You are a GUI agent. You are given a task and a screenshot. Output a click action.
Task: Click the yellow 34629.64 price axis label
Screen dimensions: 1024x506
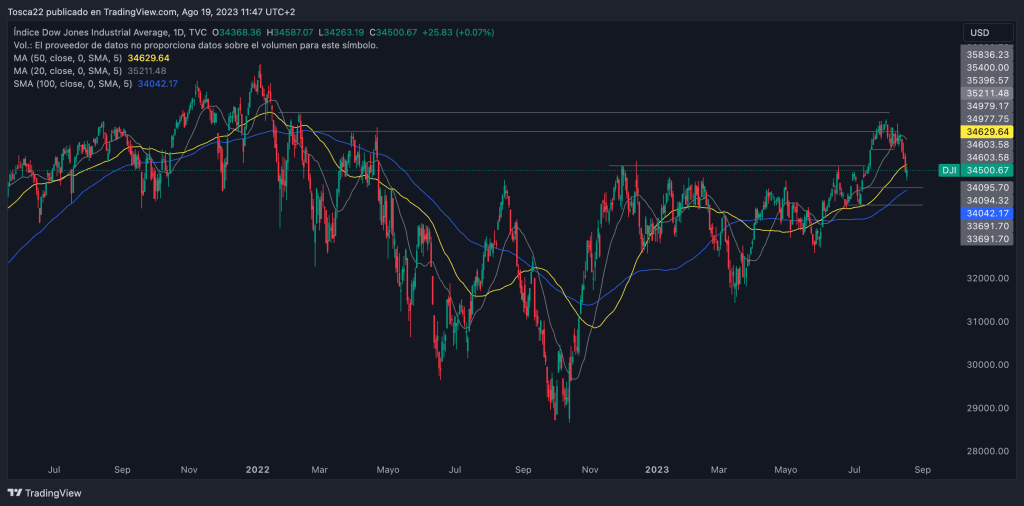tap(986, 132)
